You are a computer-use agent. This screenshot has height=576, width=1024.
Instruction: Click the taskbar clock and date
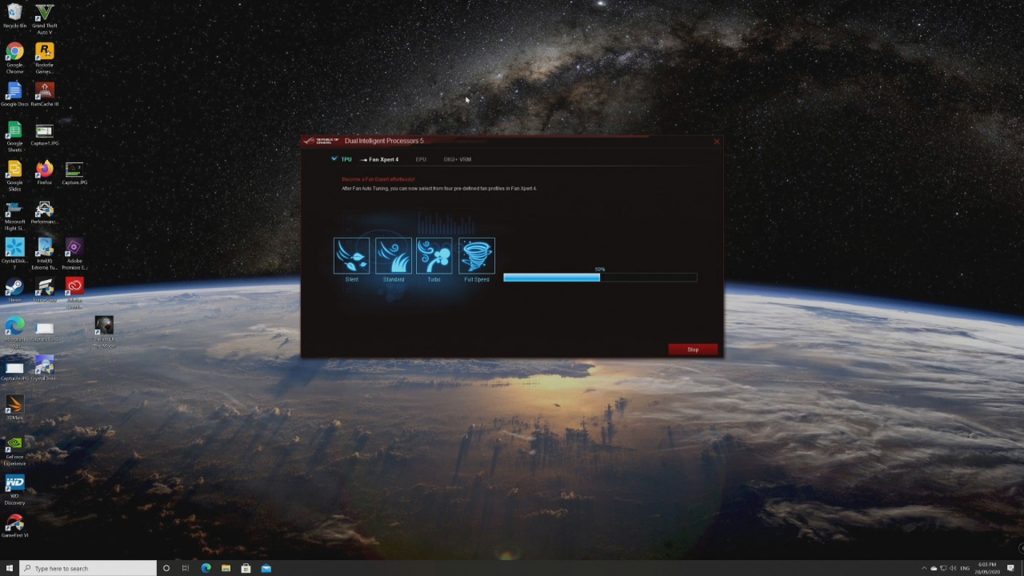987,568
